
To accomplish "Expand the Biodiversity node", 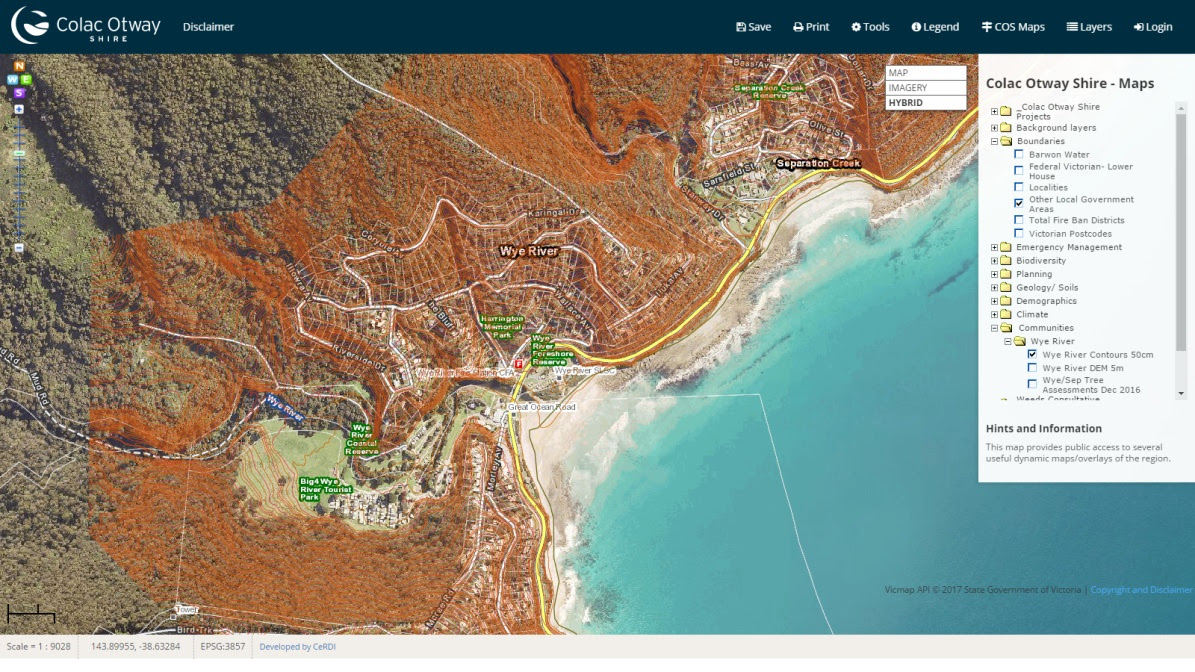I will [995, 261].
